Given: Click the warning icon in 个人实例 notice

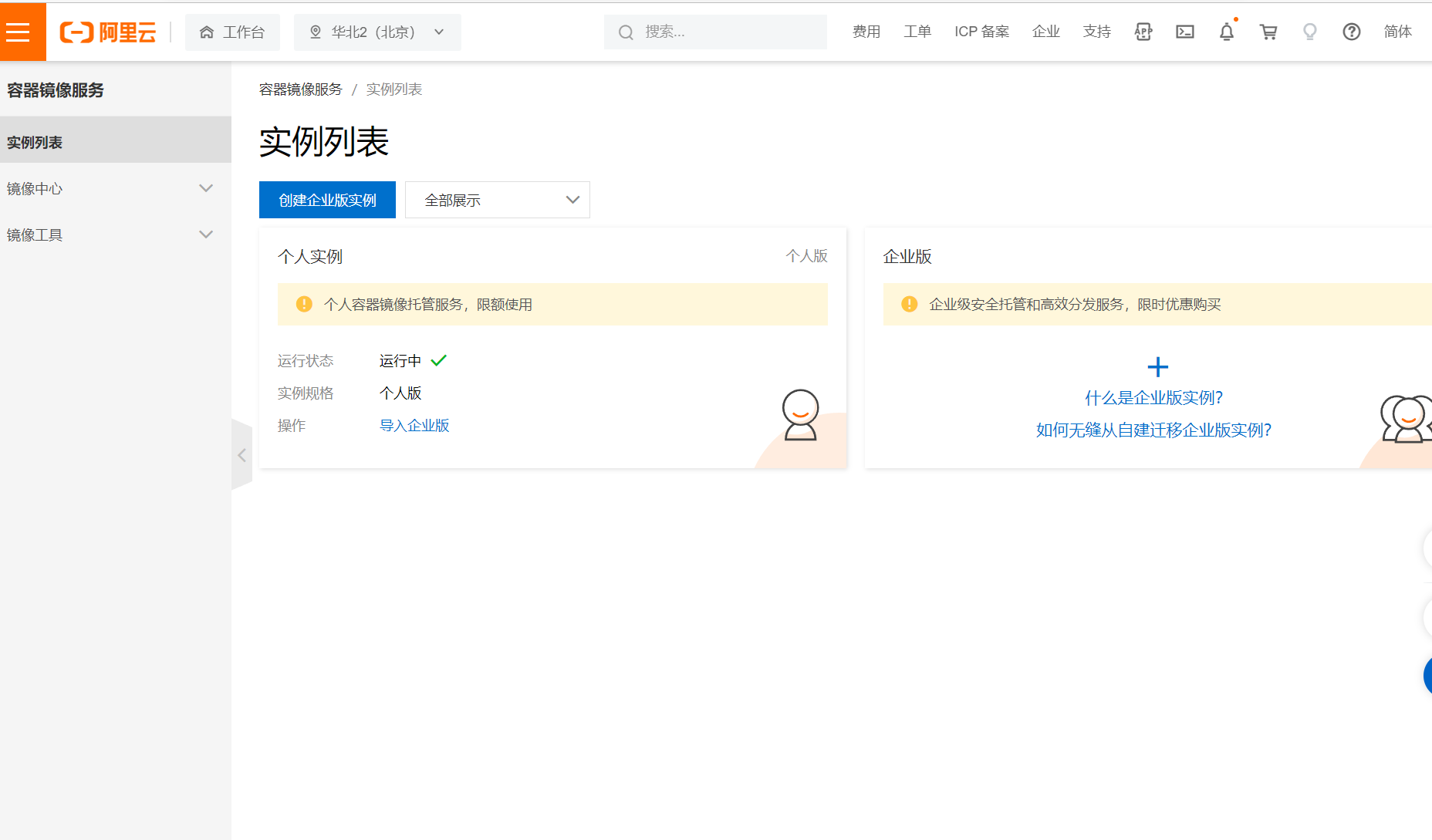Looking at the screenshot, I should point(304,304).
